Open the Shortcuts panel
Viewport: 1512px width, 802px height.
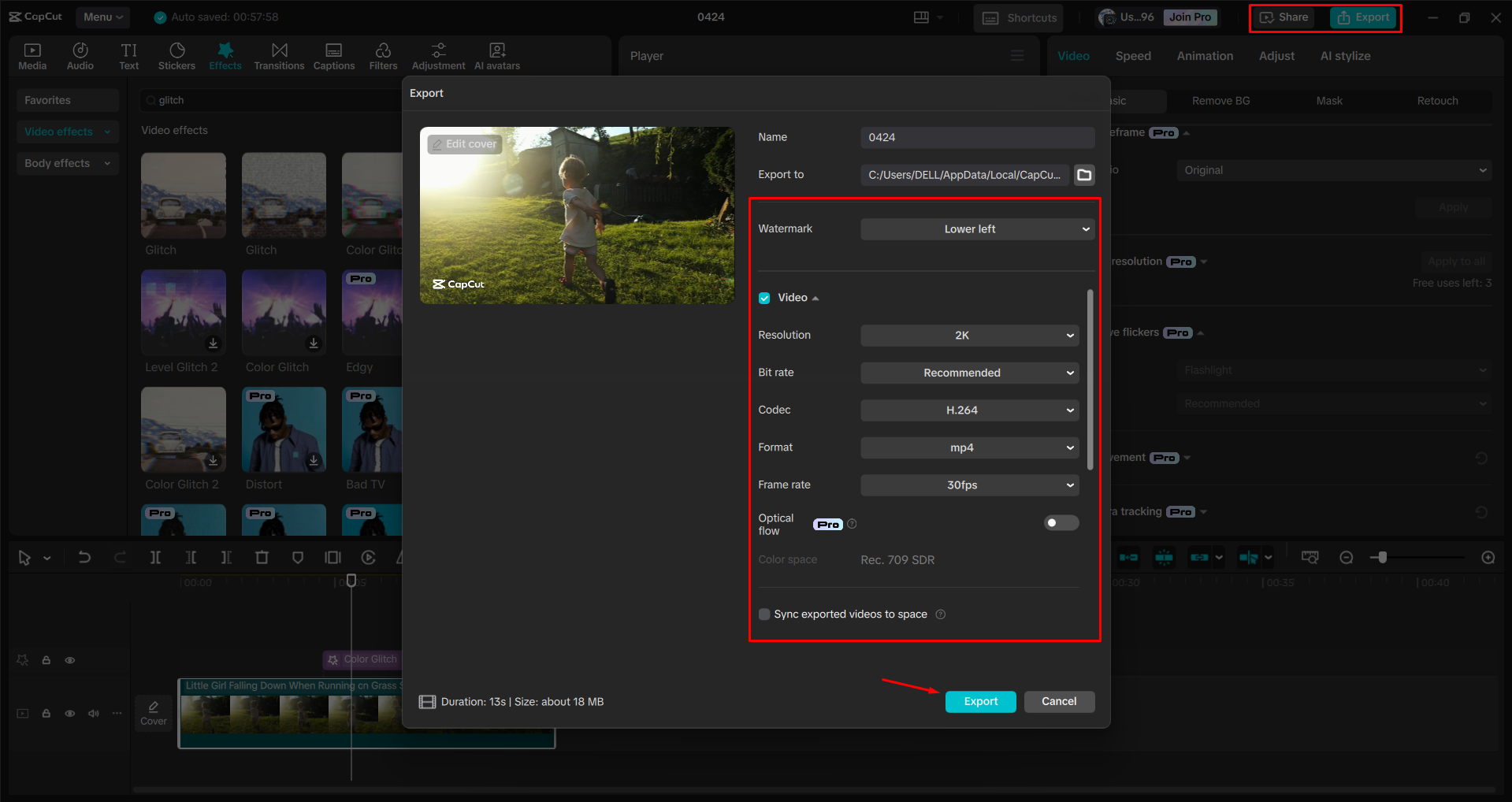[x=1019, y=17]
